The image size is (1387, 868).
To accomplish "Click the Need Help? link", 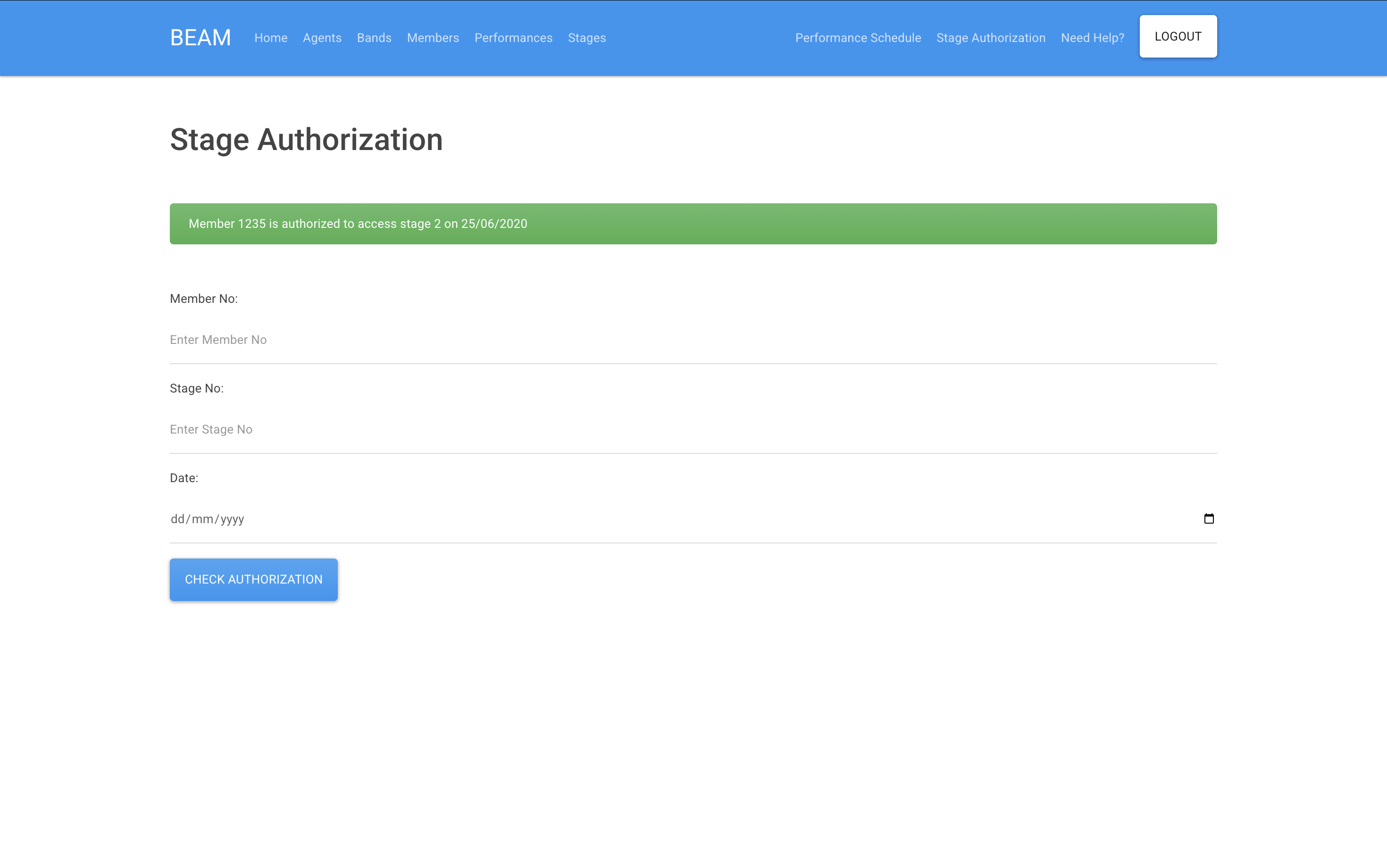I will coord(1092,38).
